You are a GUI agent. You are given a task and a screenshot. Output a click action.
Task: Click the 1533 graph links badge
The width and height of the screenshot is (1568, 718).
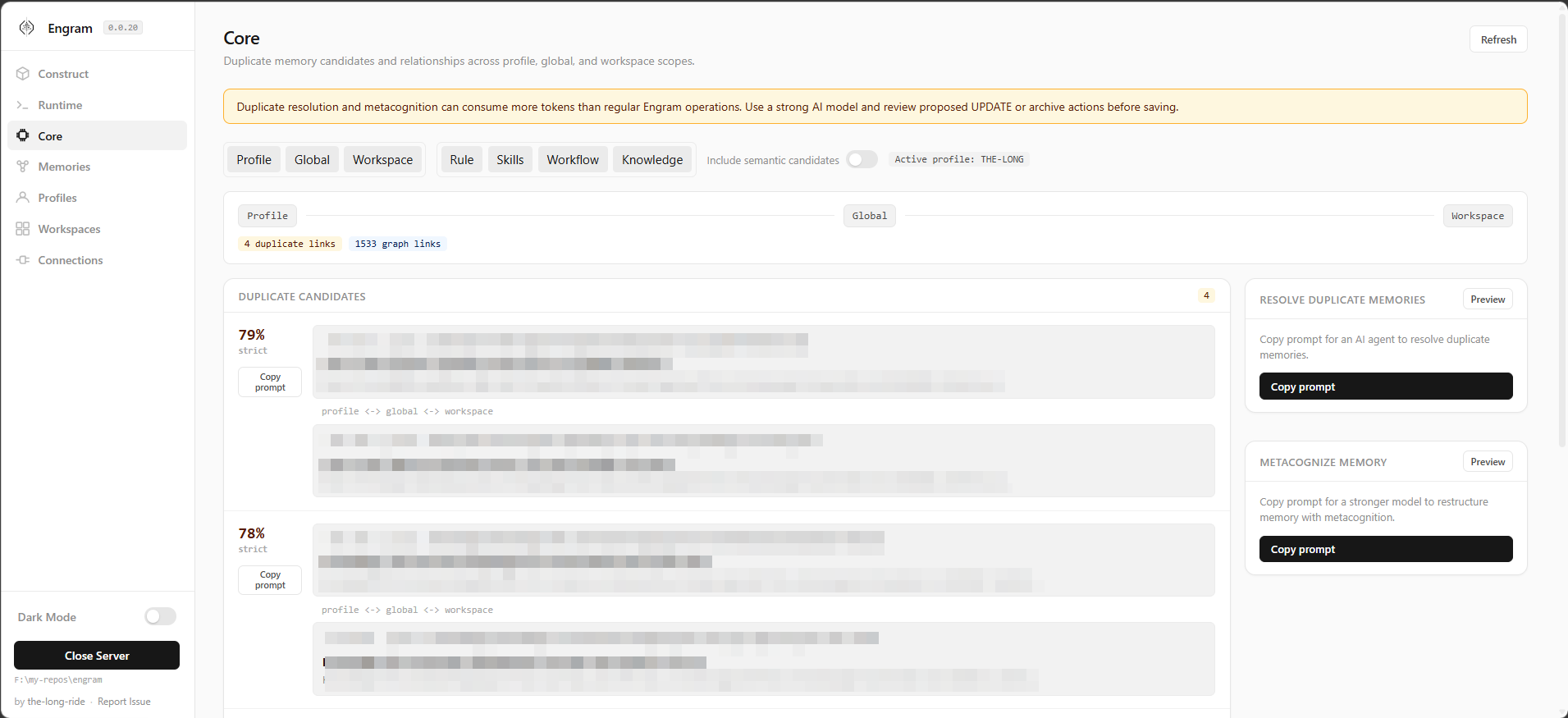click(398, 244)
